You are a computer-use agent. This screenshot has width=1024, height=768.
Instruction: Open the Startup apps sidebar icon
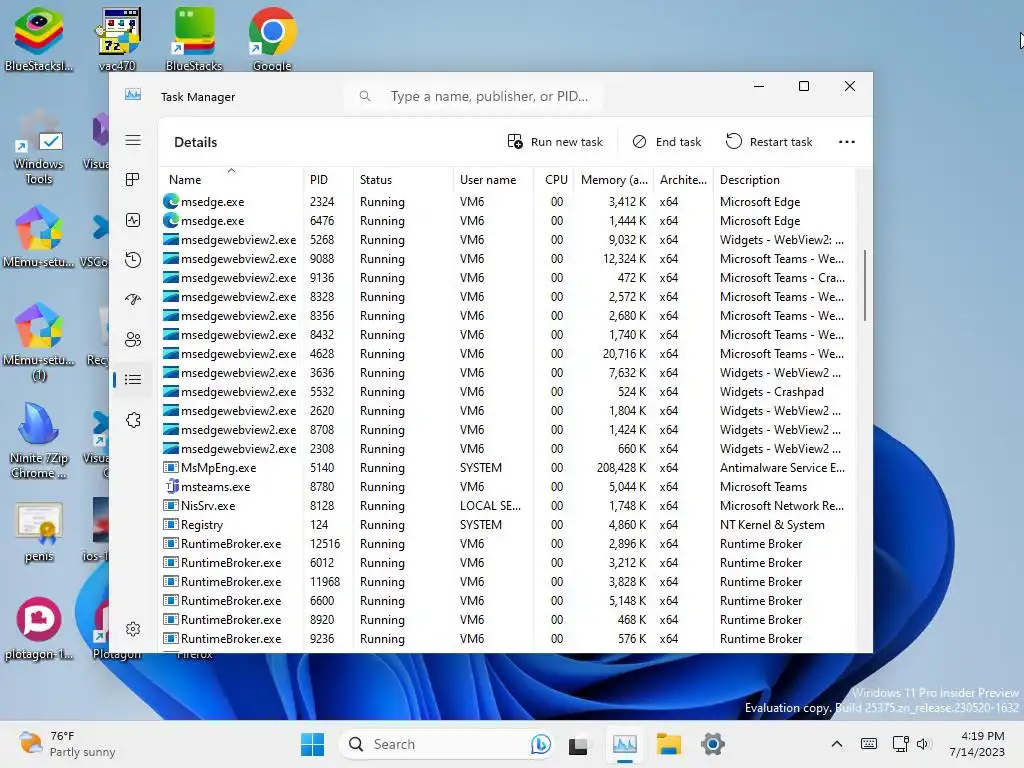click(x=133, y=300)
